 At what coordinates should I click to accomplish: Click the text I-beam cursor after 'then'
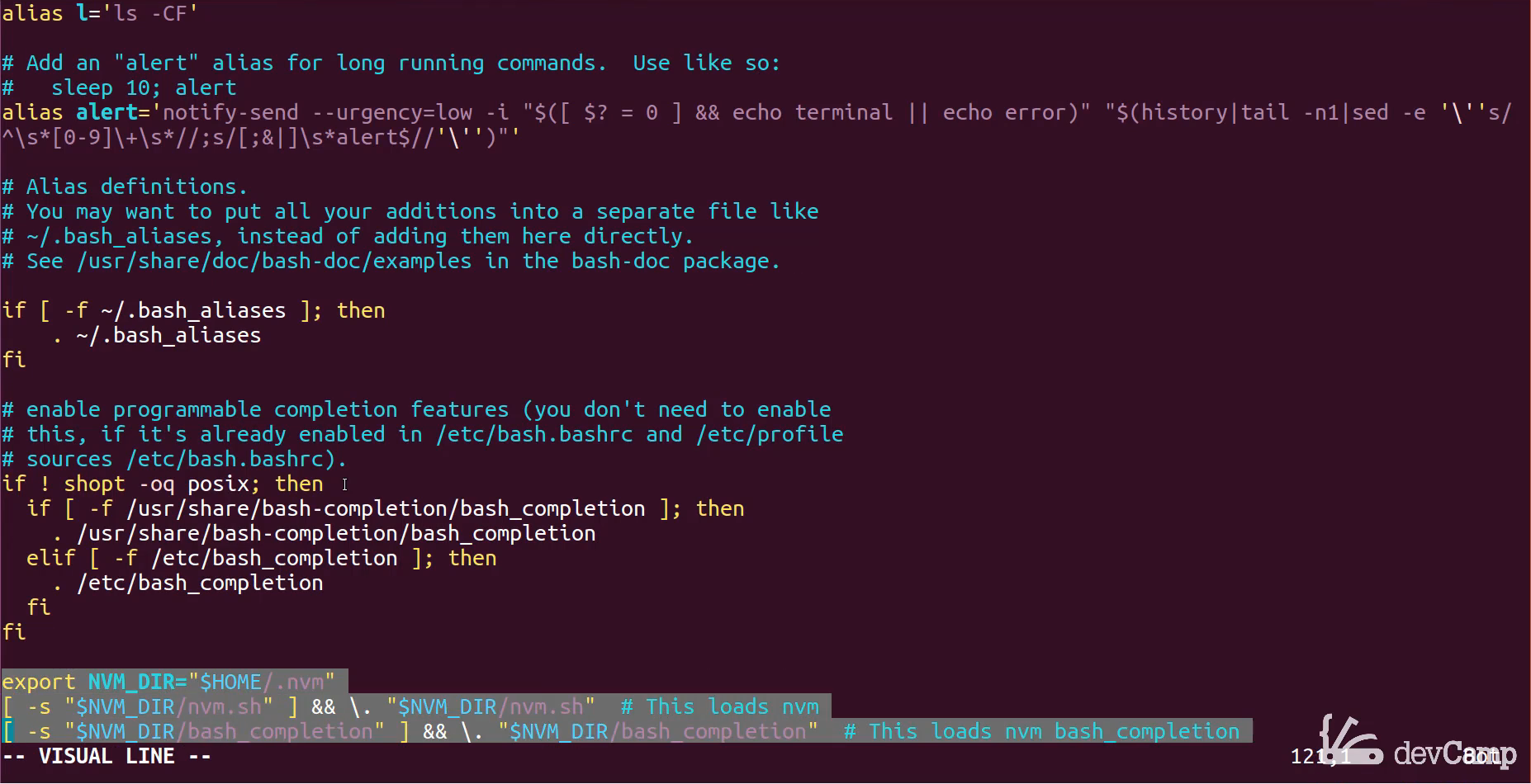(344, 484)
